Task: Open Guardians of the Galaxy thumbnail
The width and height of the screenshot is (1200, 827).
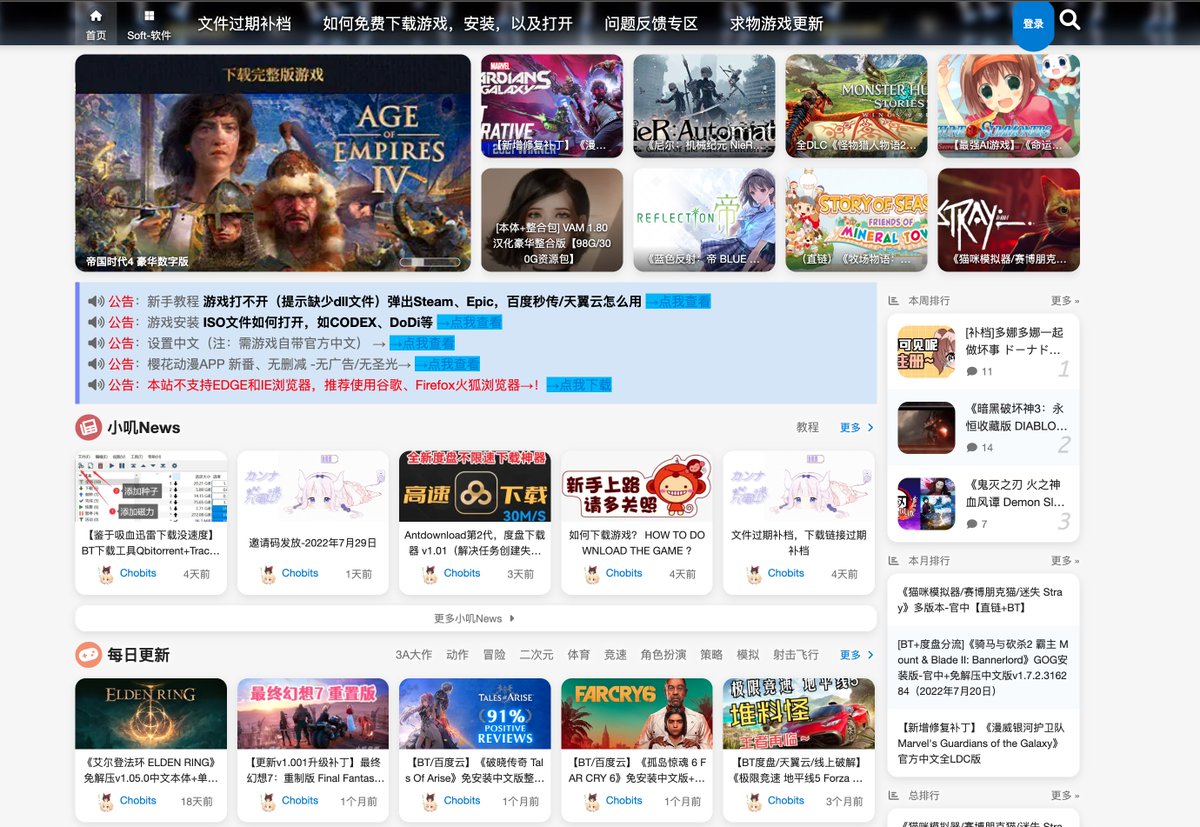Action: click(552, 106)
